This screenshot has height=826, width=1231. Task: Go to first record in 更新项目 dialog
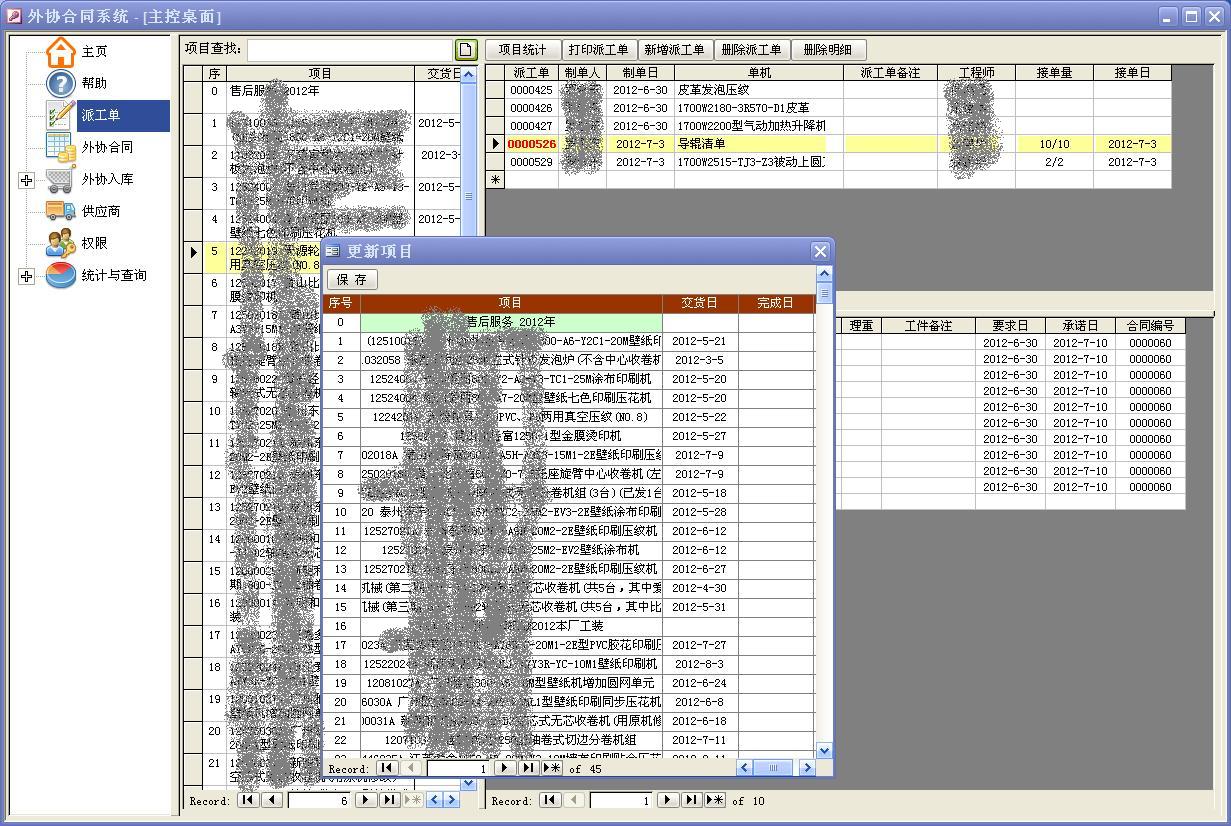386,768
